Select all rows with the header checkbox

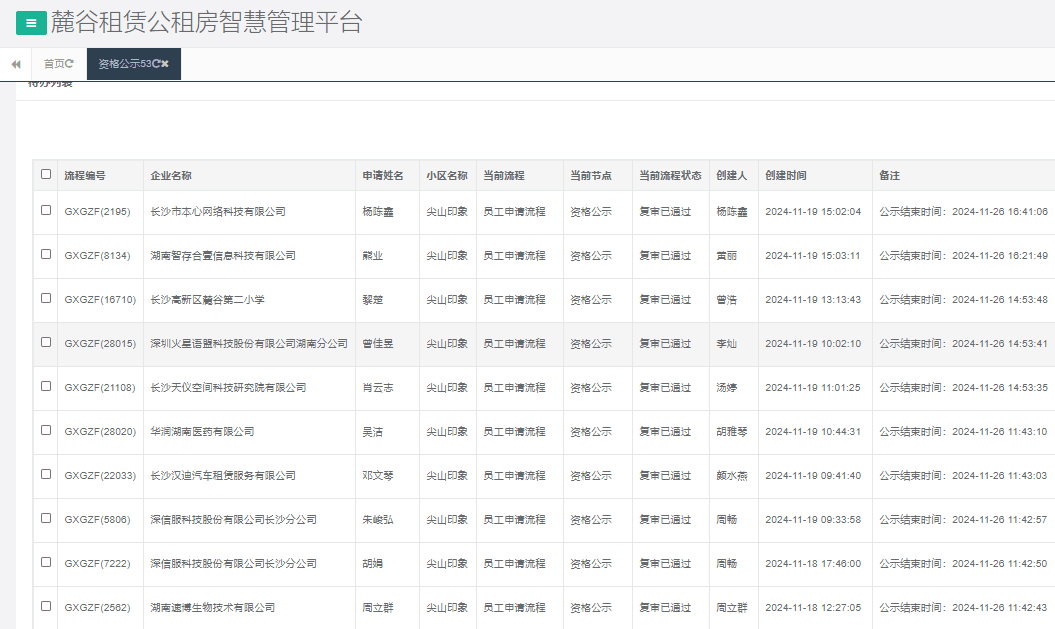[45, 174]
